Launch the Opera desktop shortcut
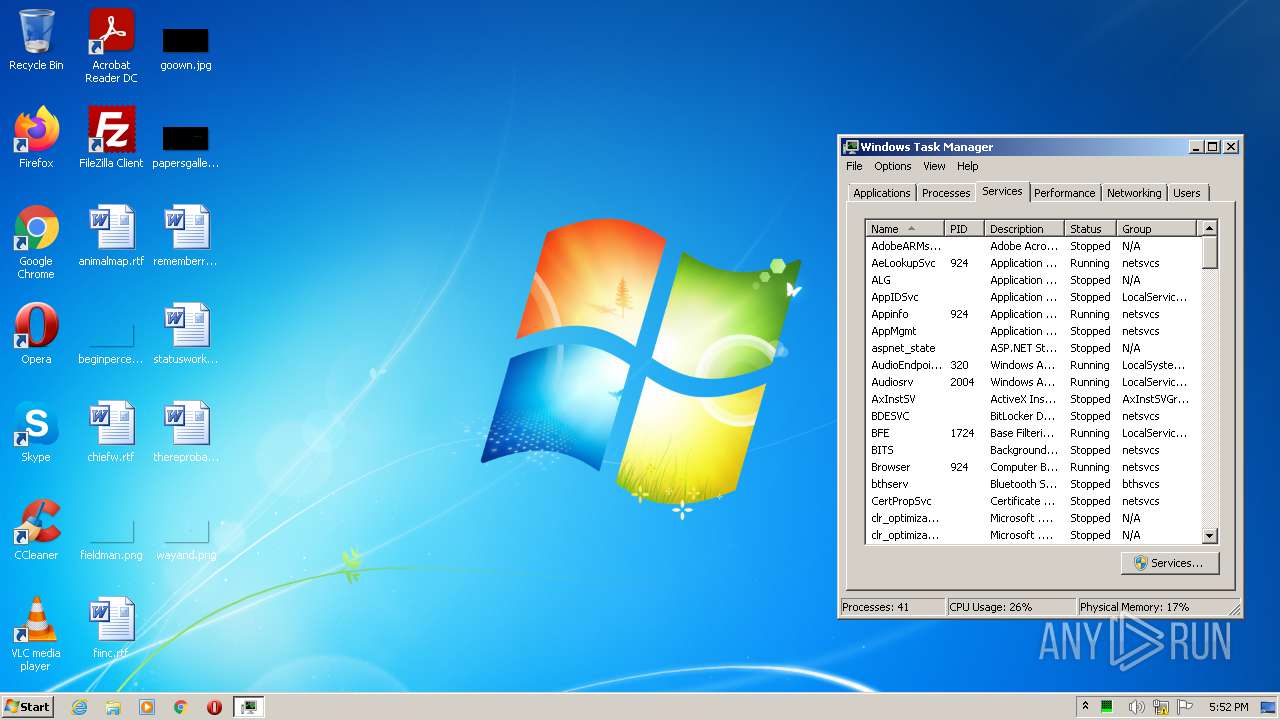Image resolution: width=1280 pixels, height=720 pixels. pyautogui.click(x=36, y=334)
